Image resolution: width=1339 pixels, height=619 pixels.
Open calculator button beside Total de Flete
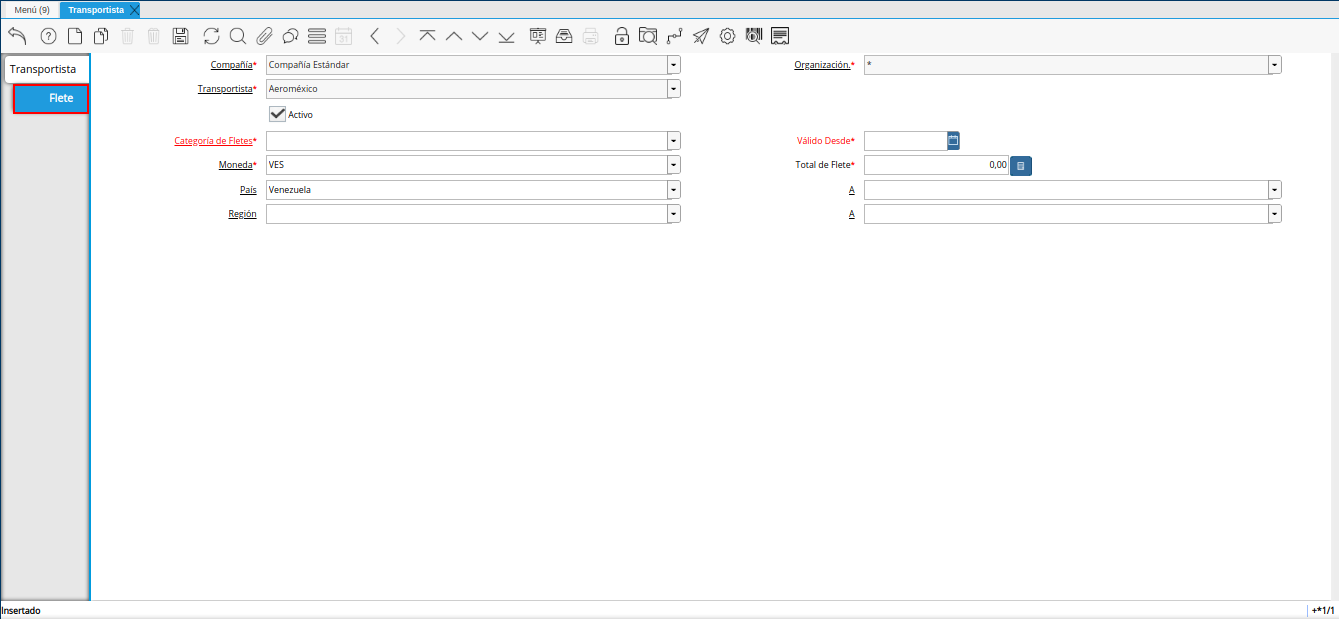click(x=1020, y=165)
